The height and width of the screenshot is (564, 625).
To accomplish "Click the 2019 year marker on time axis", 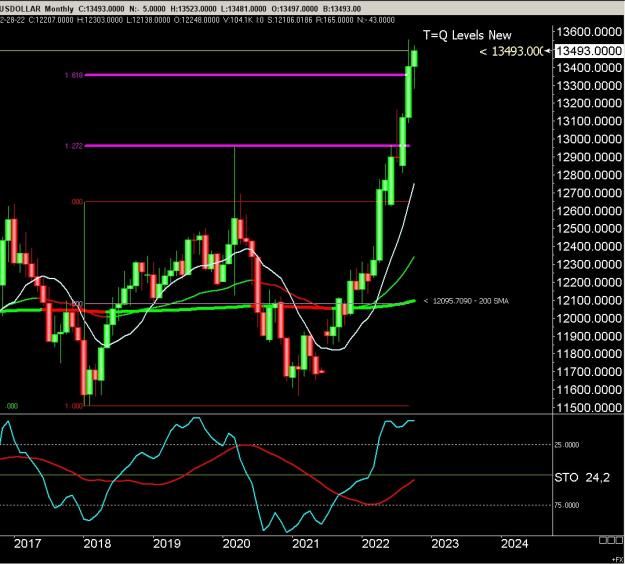I will point(167,544).
